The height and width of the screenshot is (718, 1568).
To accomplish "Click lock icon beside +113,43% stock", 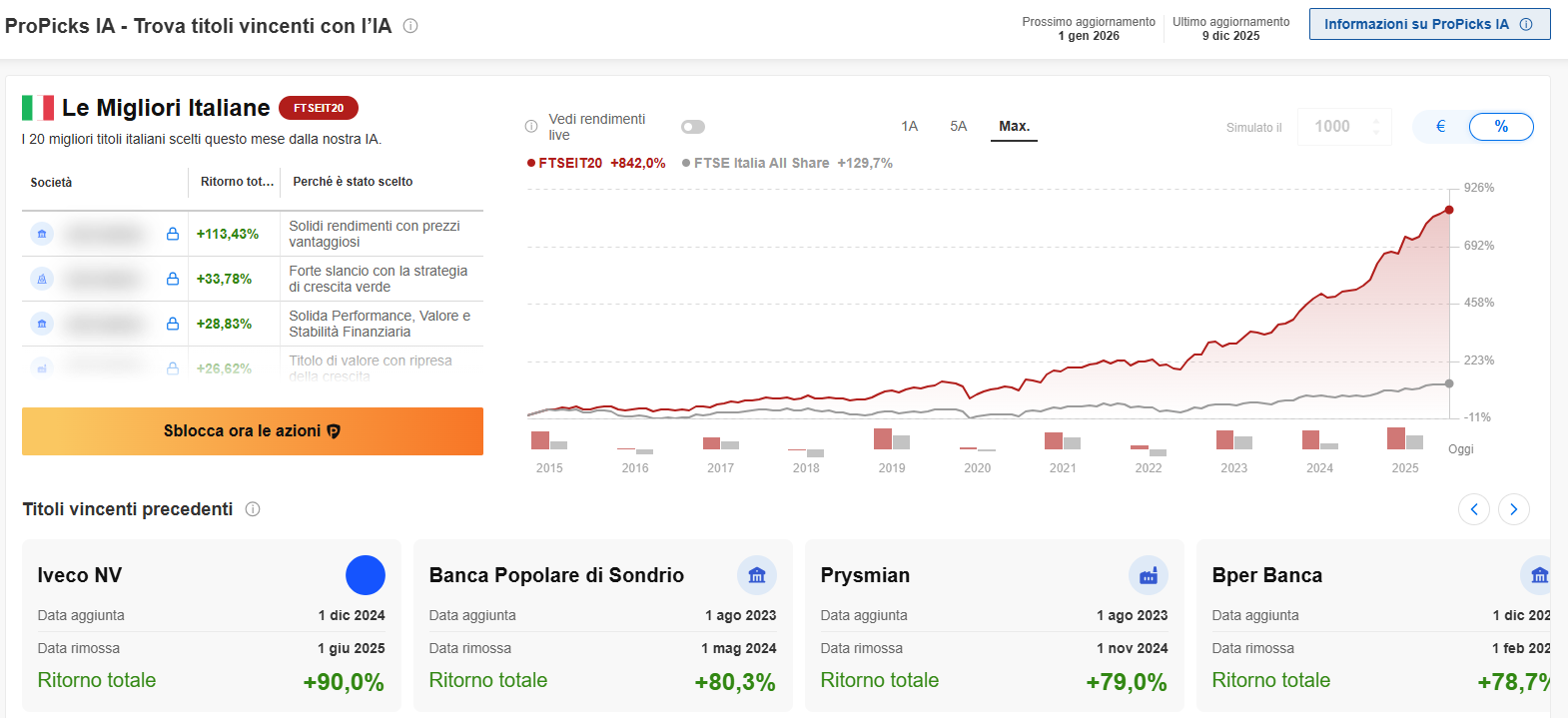I will [x=173, y=234].
